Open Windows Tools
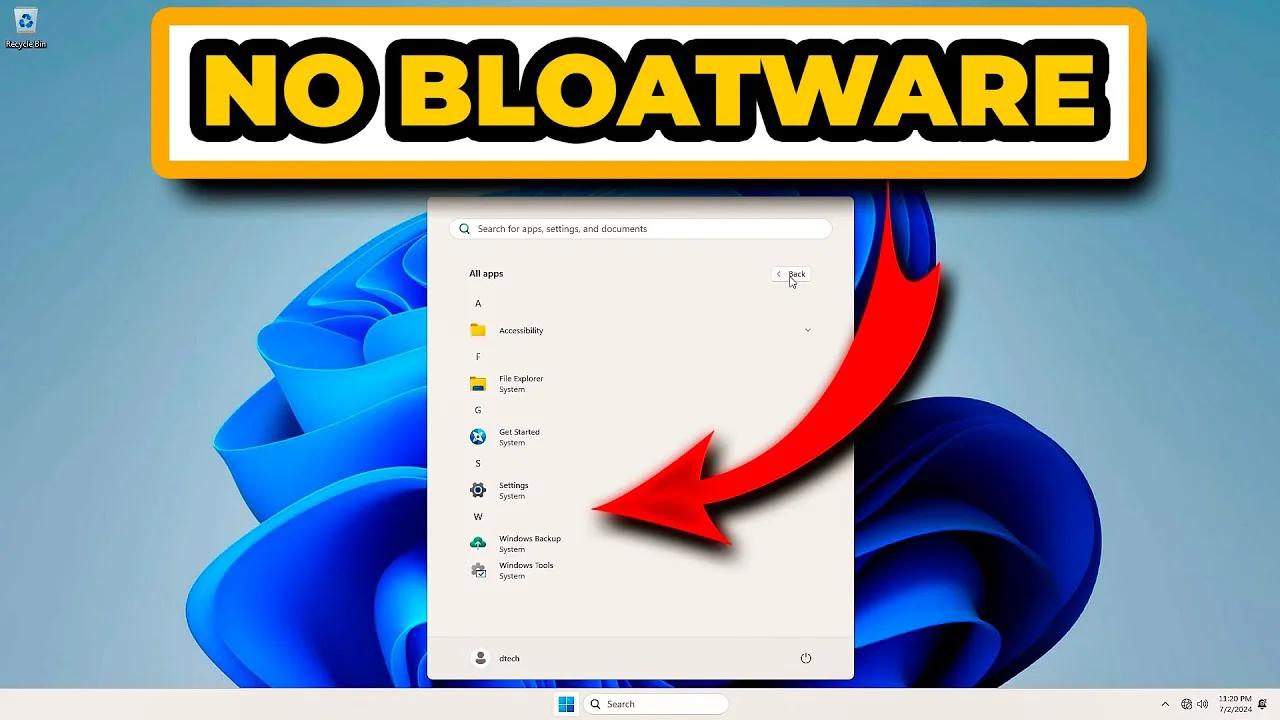The width and height of the screenshot is (1280, 720). (x=524, y=570)
